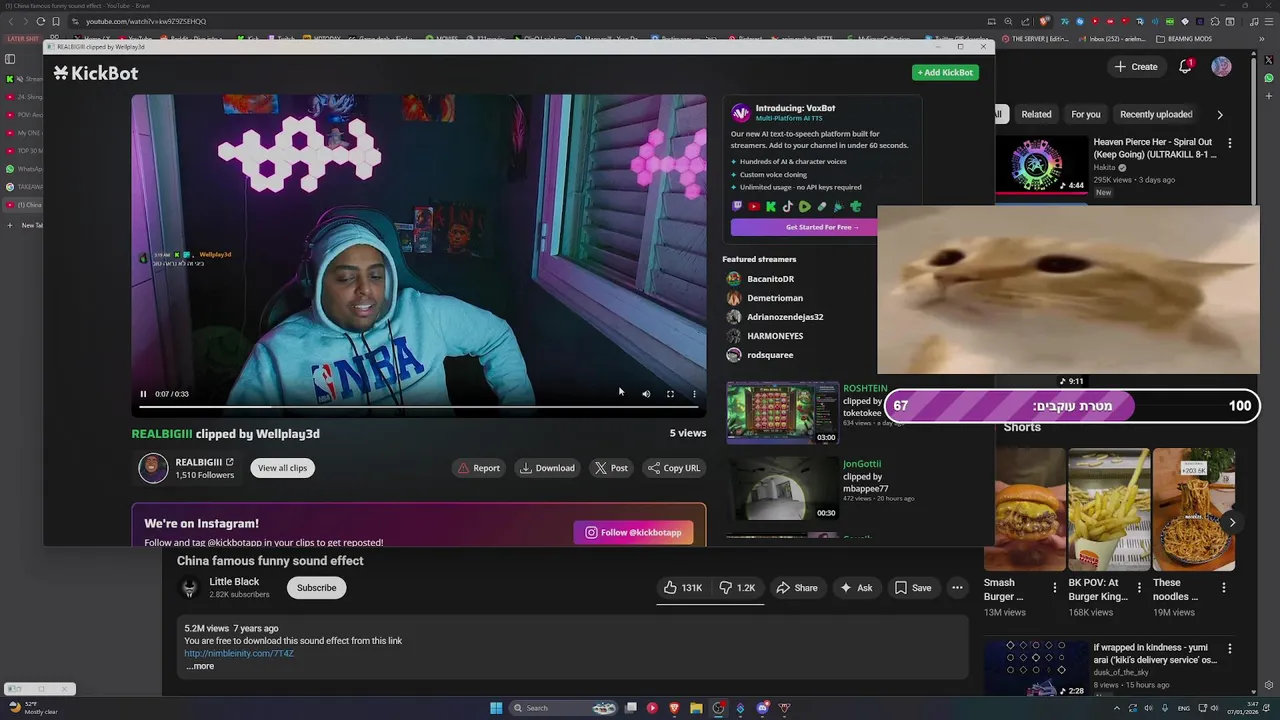This screenshot has width=1280, height=720.
Task: Copy the clip URL
Action: coord(674,468)
